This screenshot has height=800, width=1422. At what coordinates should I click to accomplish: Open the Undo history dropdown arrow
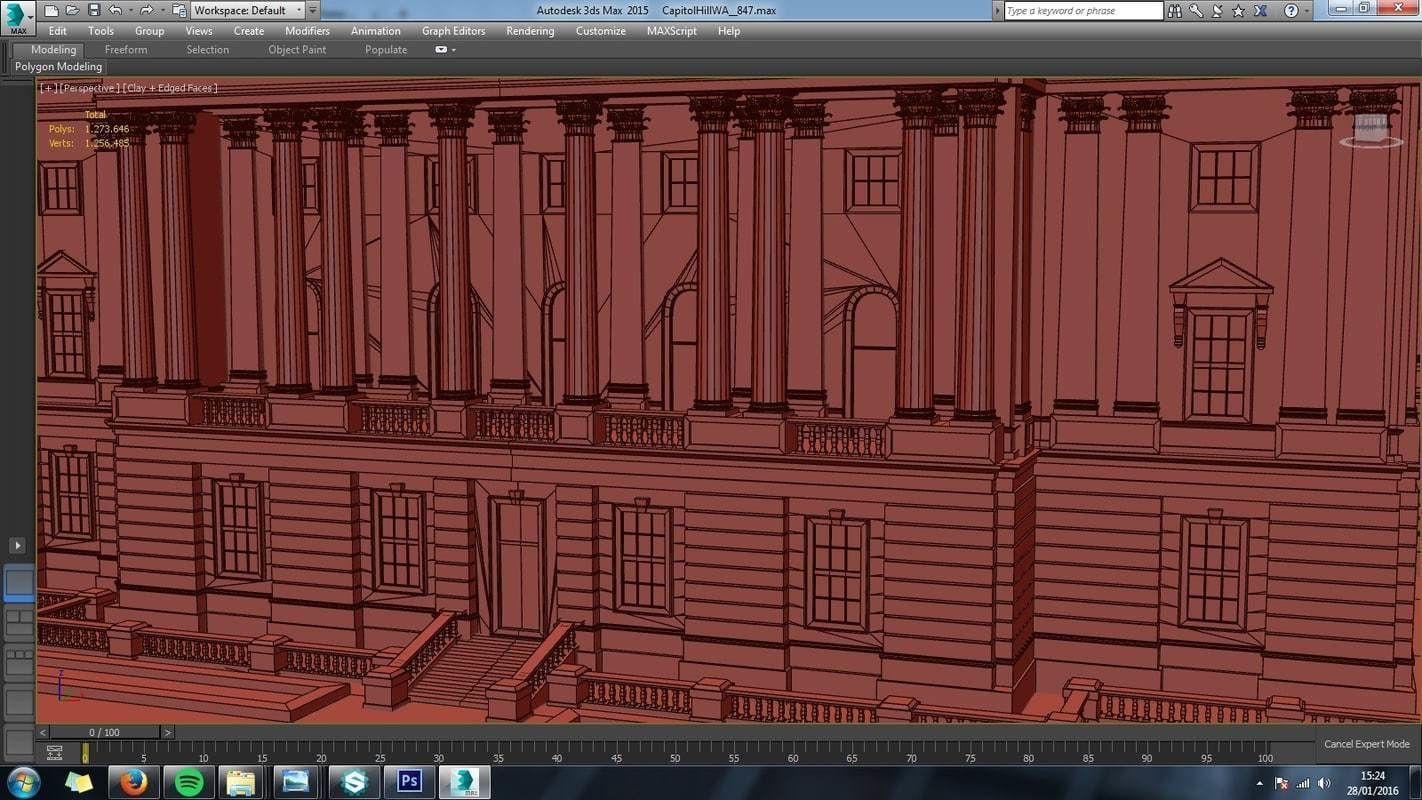pos(129,10)
